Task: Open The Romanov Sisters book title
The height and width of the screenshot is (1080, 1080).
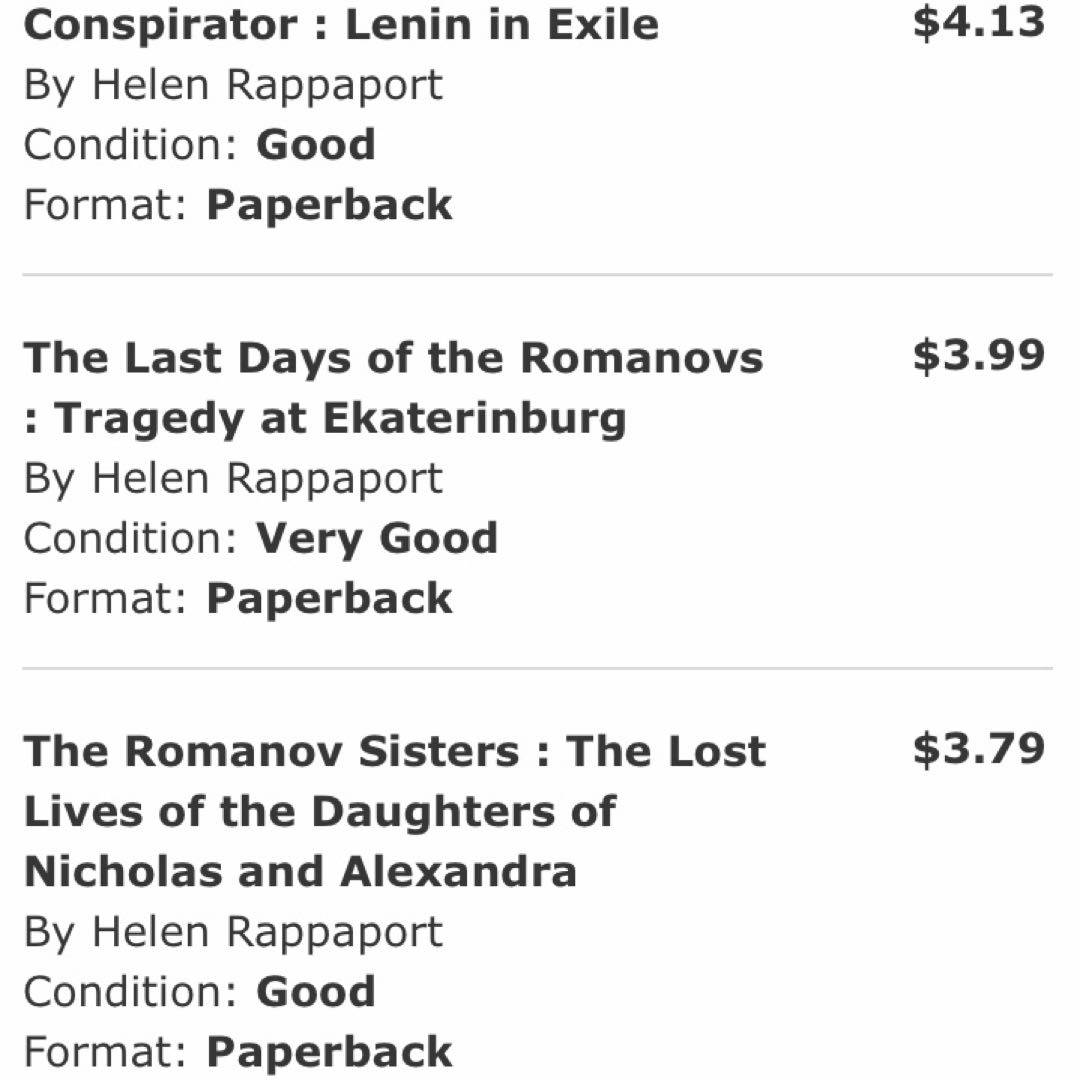Action: pyautogui.click(x=394, y=752)
